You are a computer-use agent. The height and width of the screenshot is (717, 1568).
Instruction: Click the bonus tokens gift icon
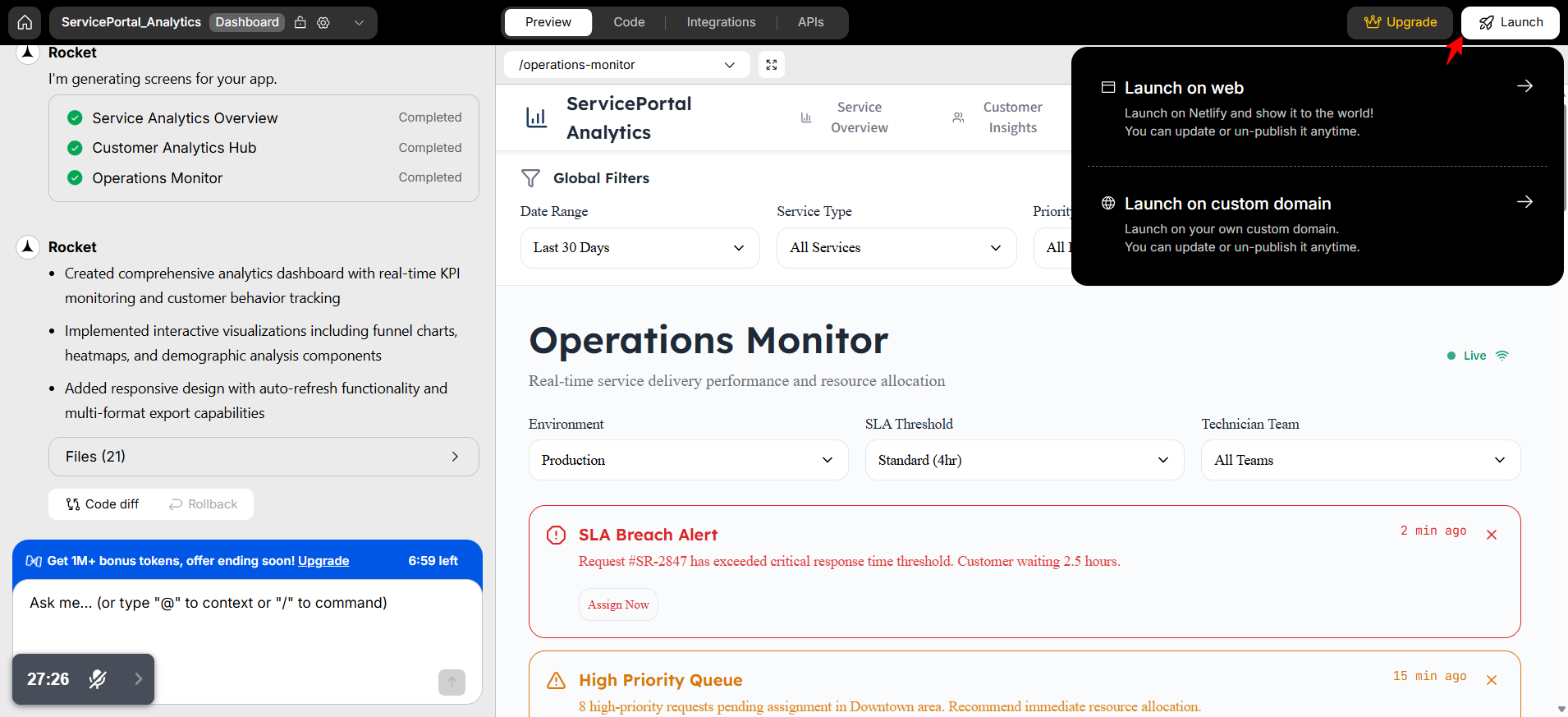tap(34, 561)
